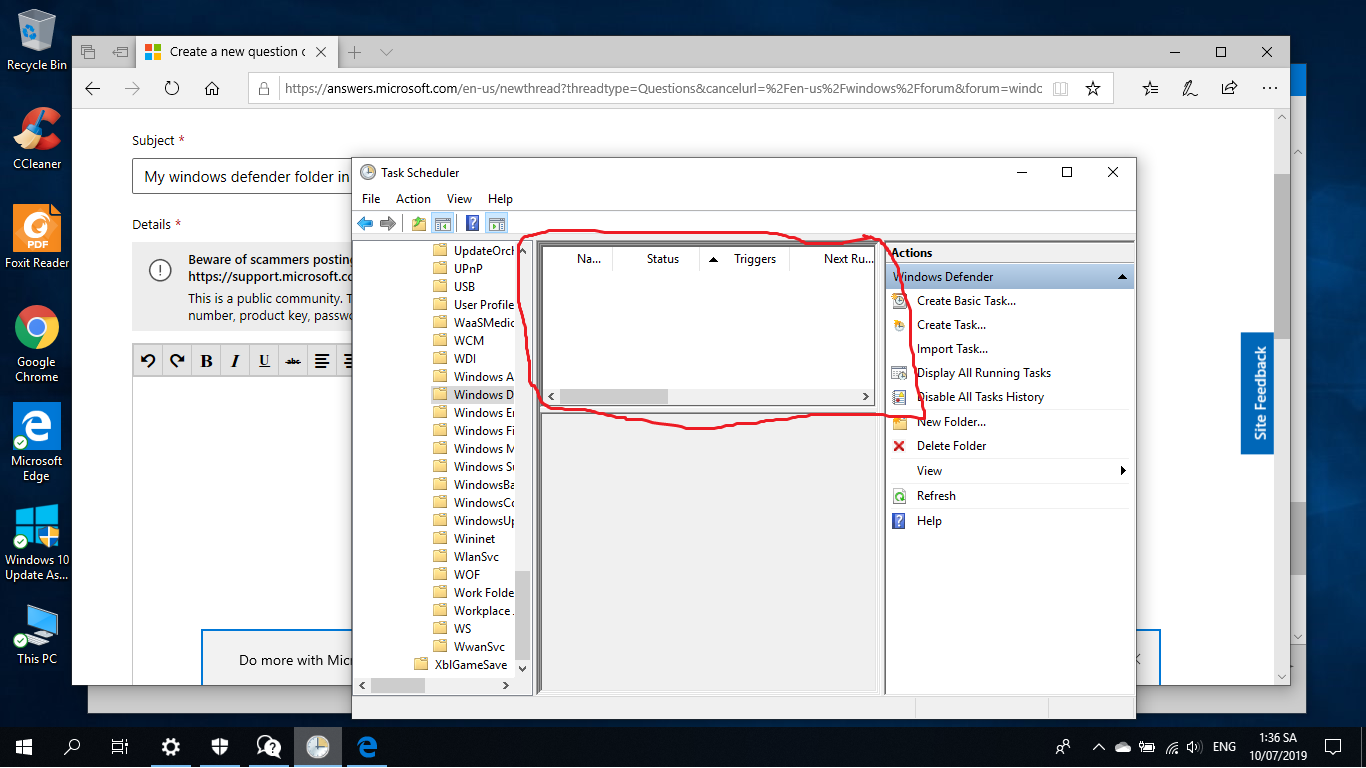The image size is (1366, 768).
Task: Click the New Folder... action
Action: (951, 422)
